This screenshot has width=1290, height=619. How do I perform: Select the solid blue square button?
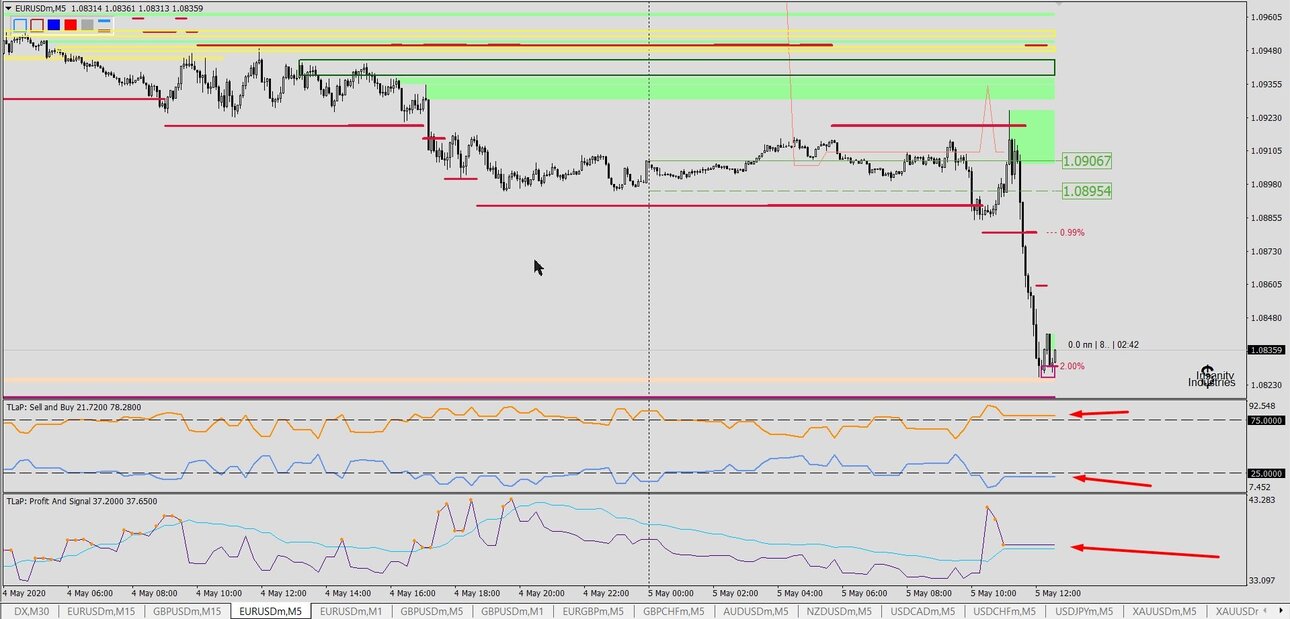(x=54, y=24)
